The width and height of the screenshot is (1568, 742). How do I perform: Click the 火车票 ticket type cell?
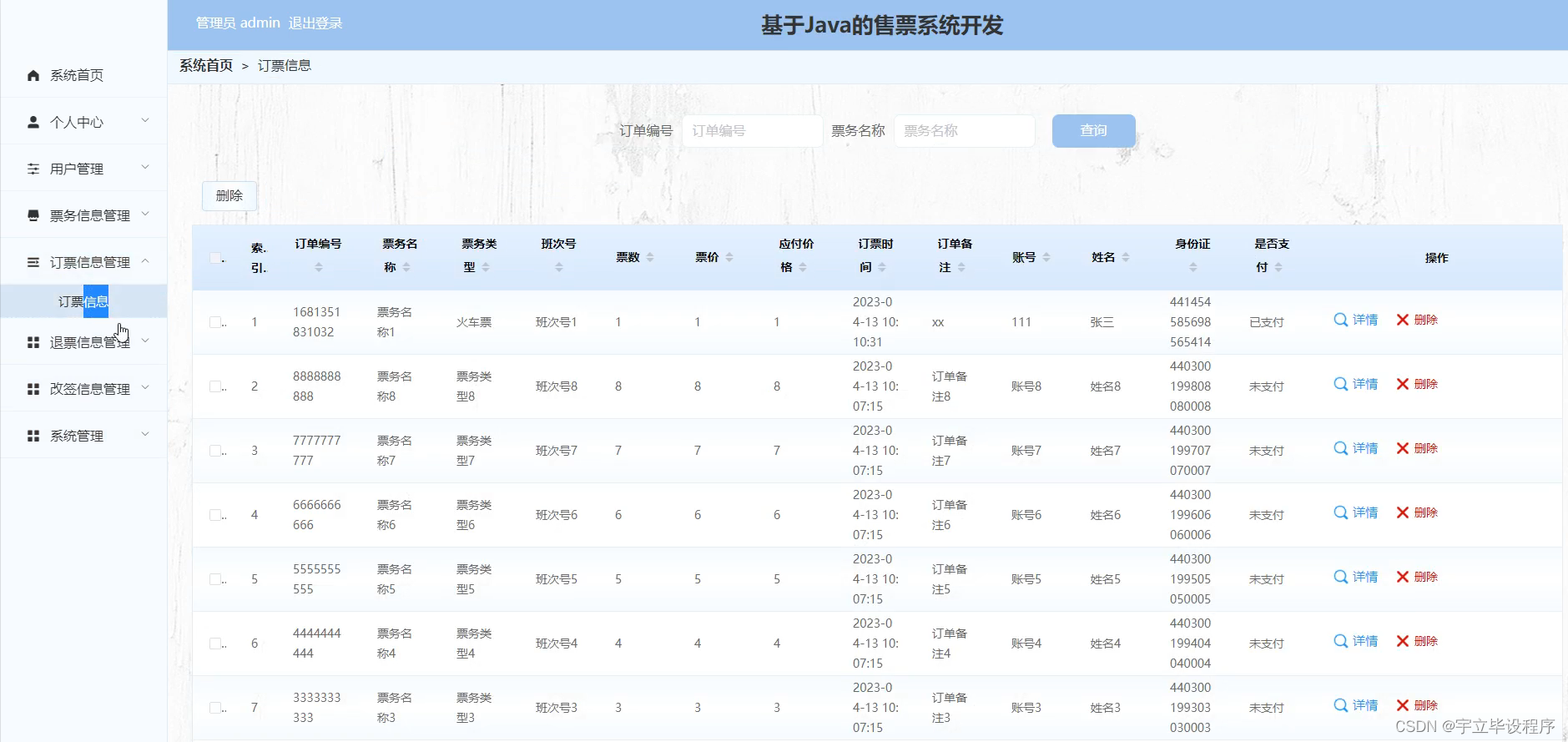click(474, 322)
